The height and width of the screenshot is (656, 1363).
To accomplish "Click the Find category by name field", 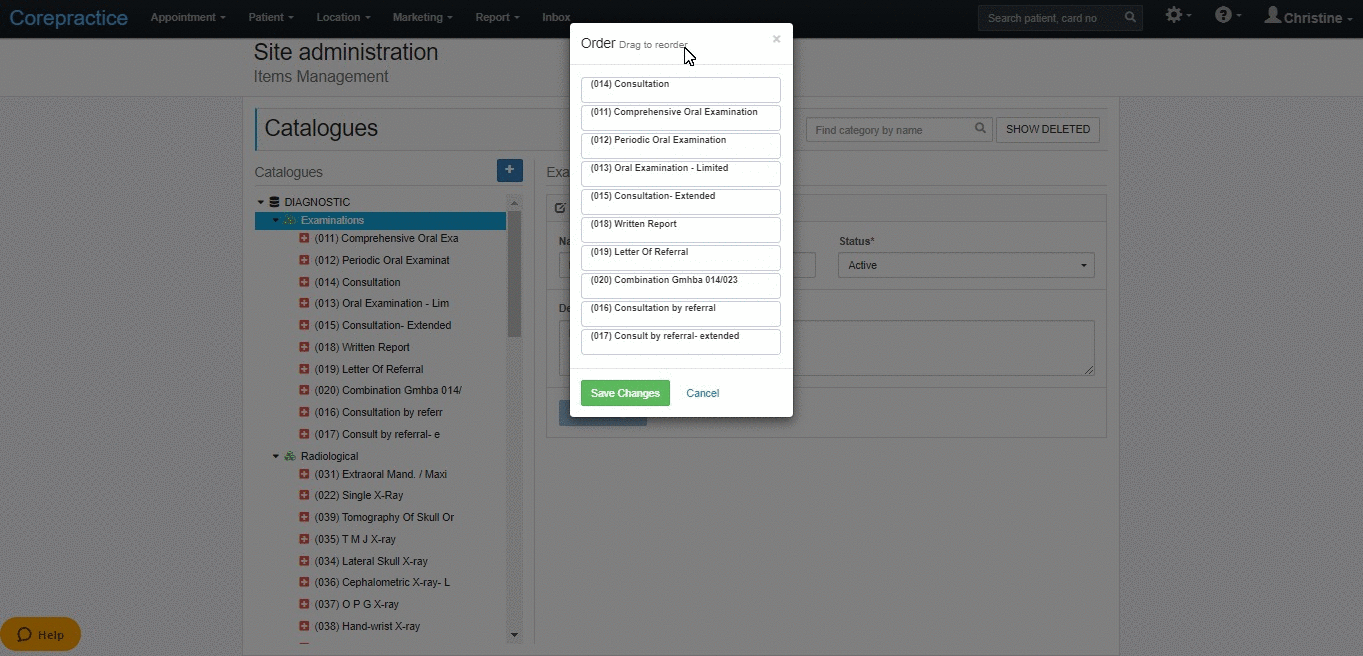I will point(889,130).
